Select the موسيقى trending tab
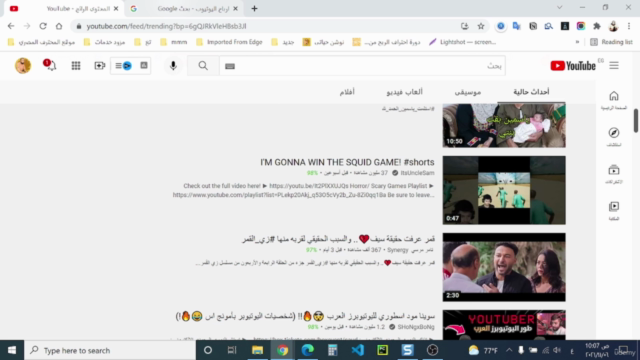This screenshot has width=640, height=360. point(468,92)
